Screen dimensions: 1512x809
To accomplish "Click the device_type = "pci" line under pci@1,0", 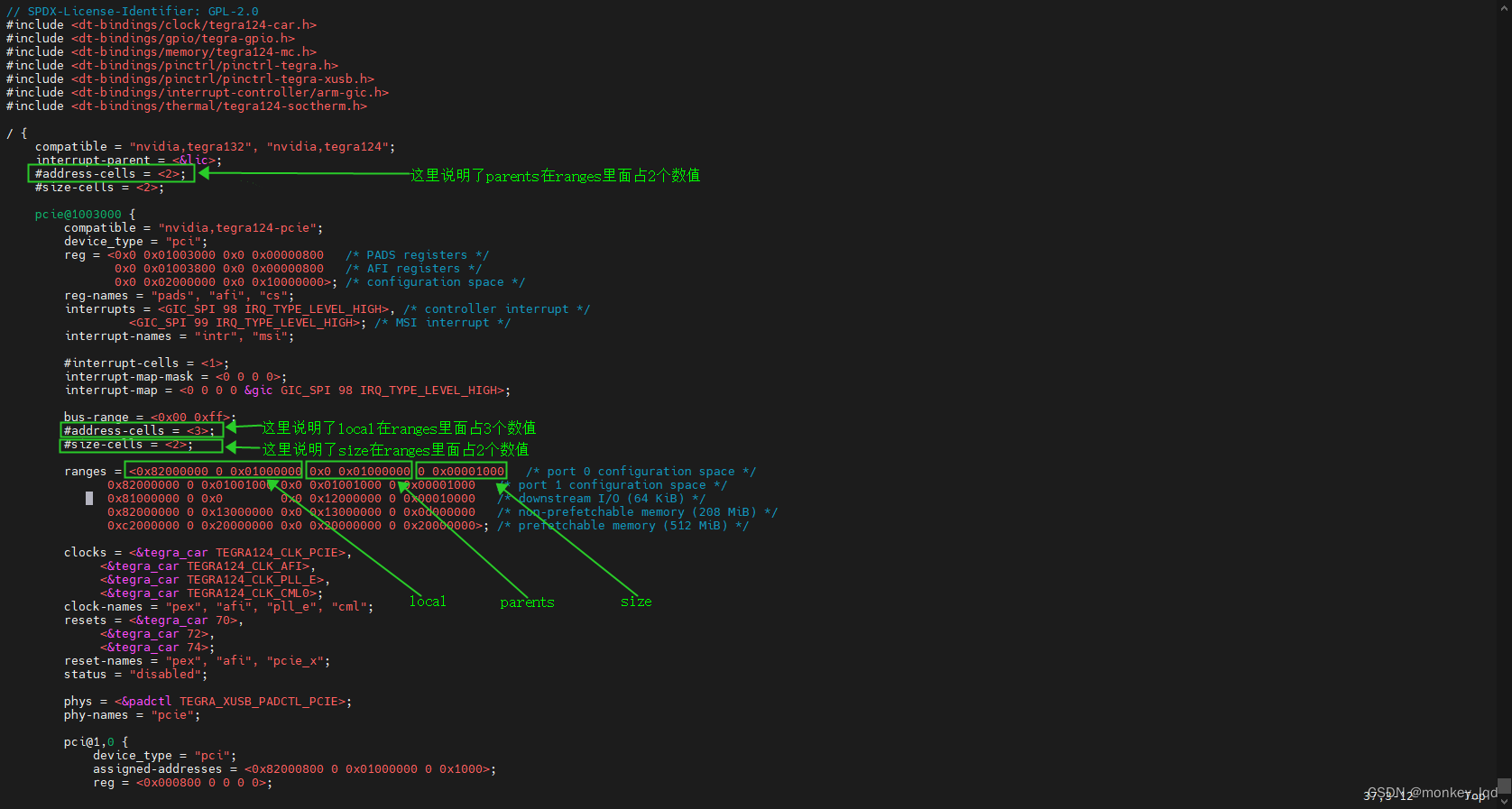I will click(x=164, y=756).
